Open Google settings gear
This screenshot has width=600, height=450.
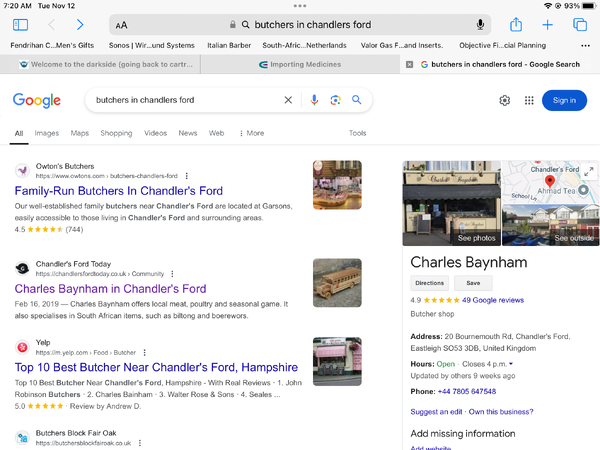tap(505, 100)
